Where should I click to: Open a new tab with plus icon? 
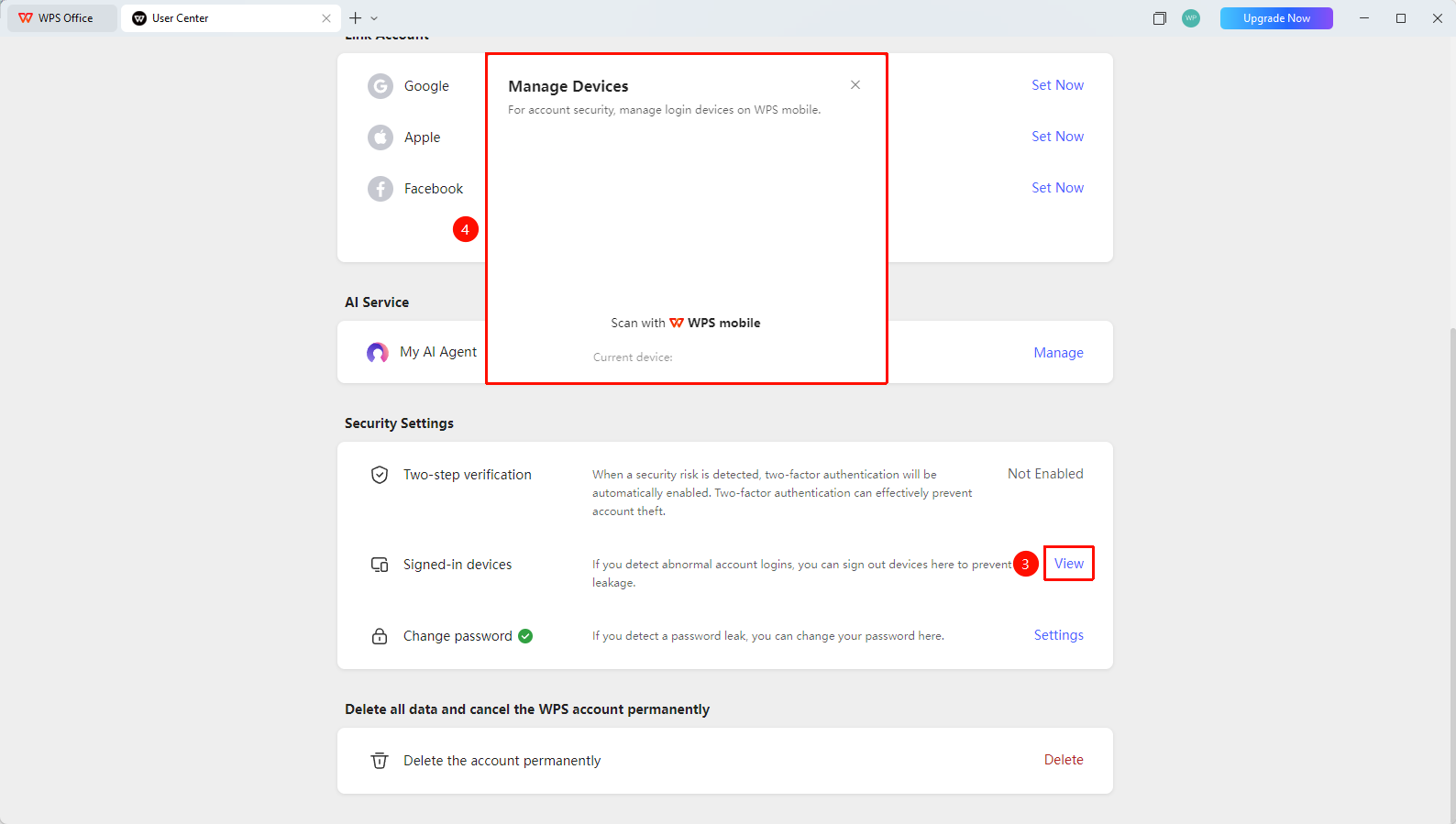pos(356,18)
